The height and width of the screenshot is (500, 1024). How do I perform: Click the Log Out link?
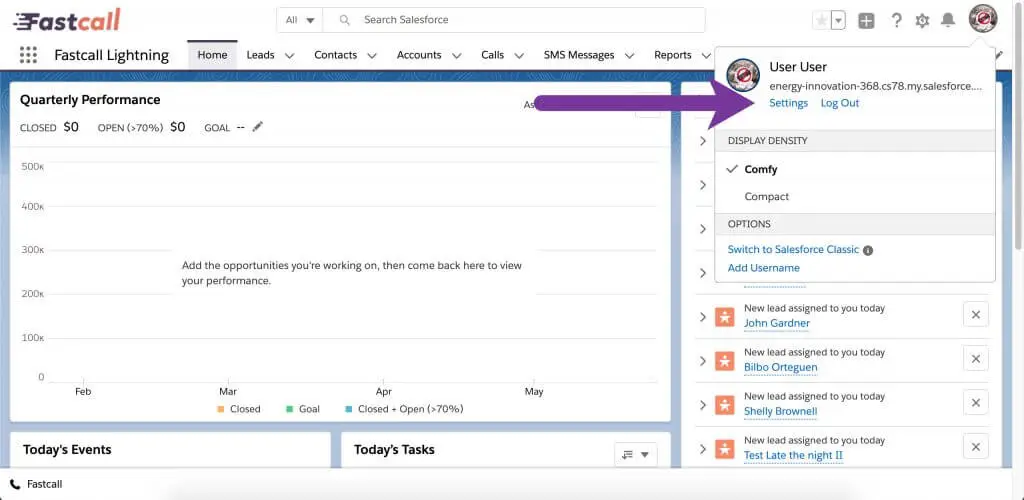(x=840, y=103)
